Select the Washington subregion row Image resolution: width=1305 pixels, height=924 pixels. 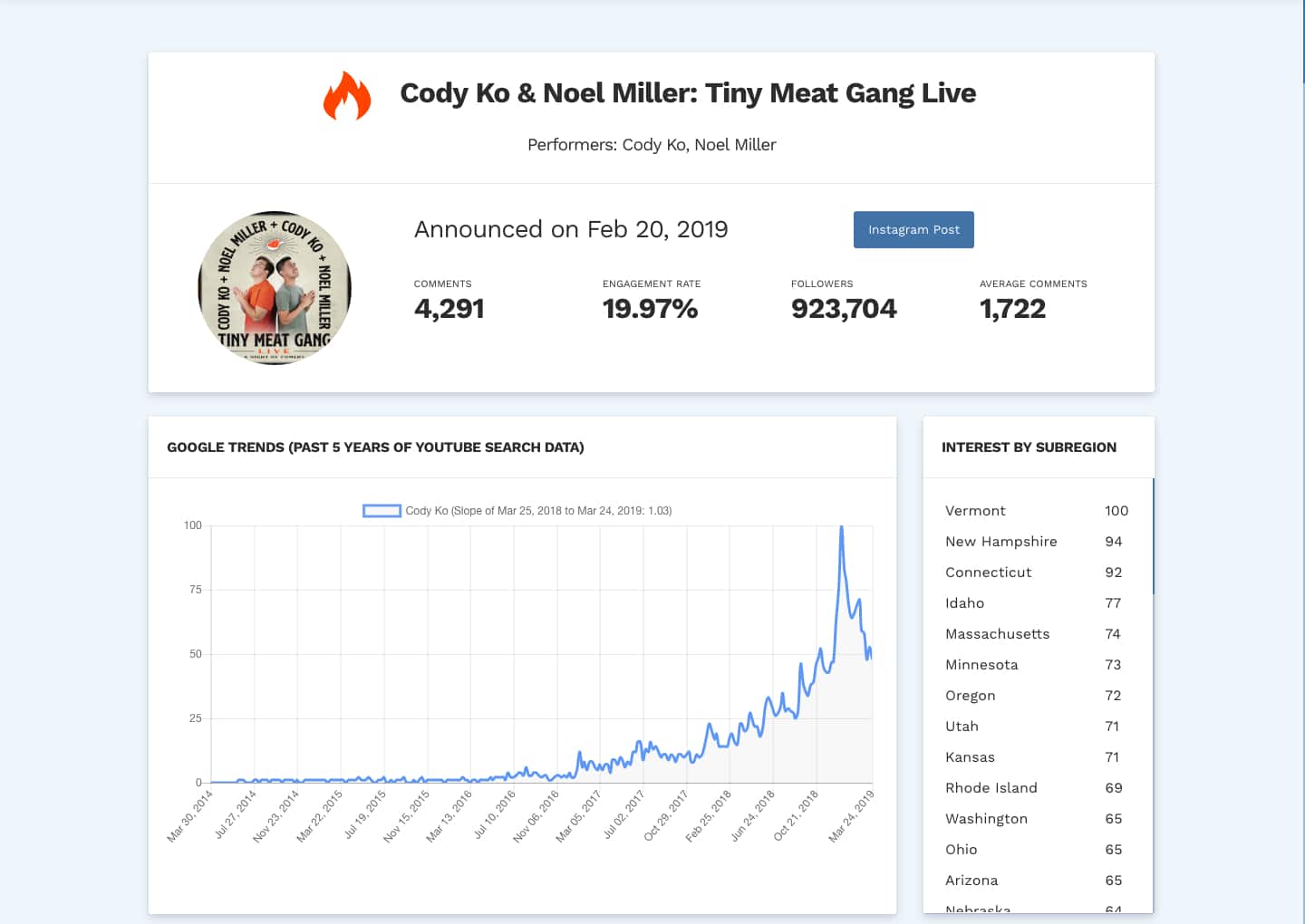pos(1037,819)
